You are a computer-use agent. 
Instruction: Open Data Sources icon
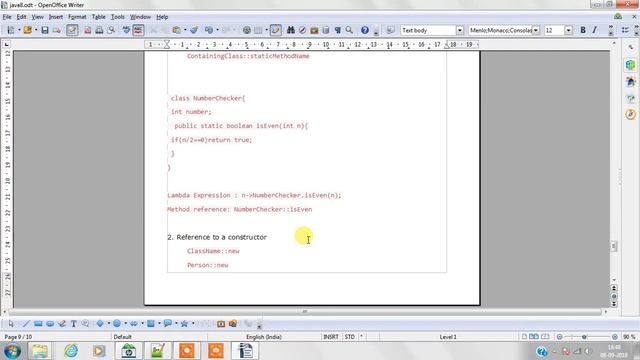[326, 30]
